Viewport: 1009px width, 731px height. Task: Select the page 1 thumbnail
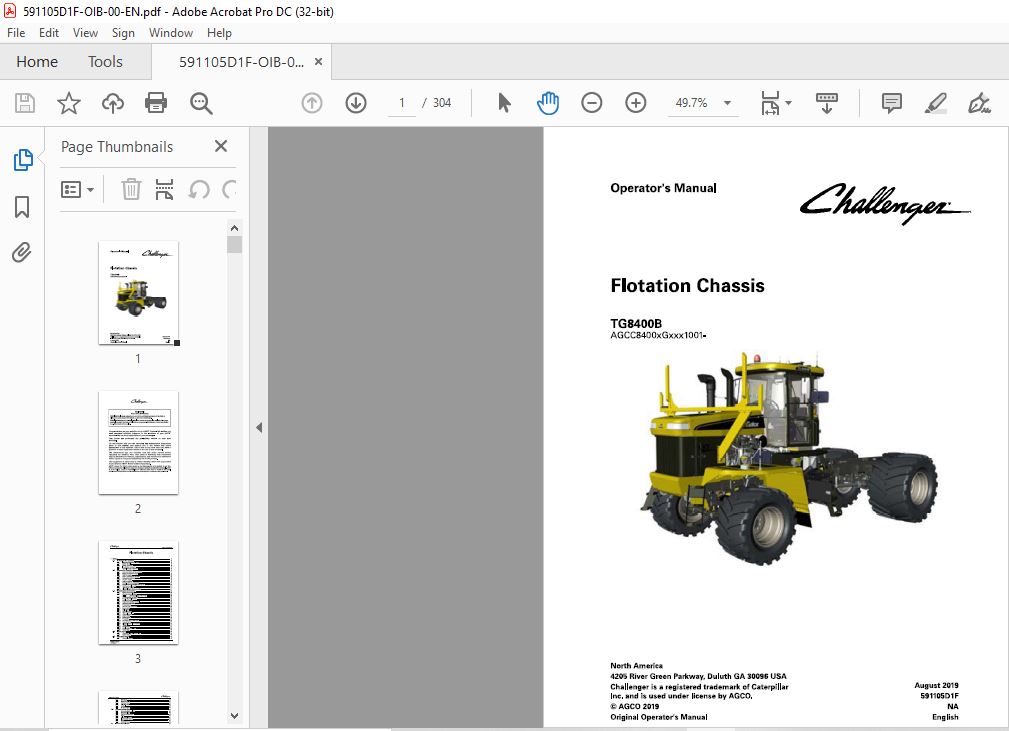tap(138, 293)
